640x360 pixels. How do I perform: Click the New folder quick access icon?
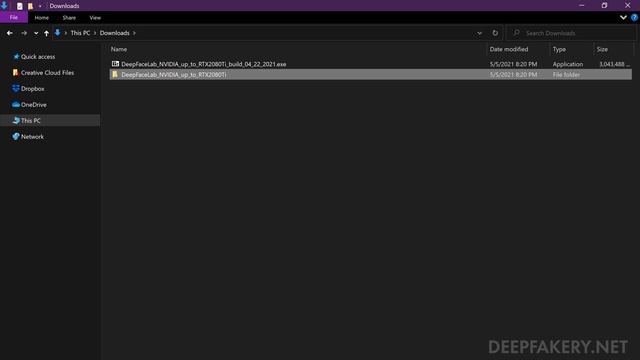[x=30, y=6]
